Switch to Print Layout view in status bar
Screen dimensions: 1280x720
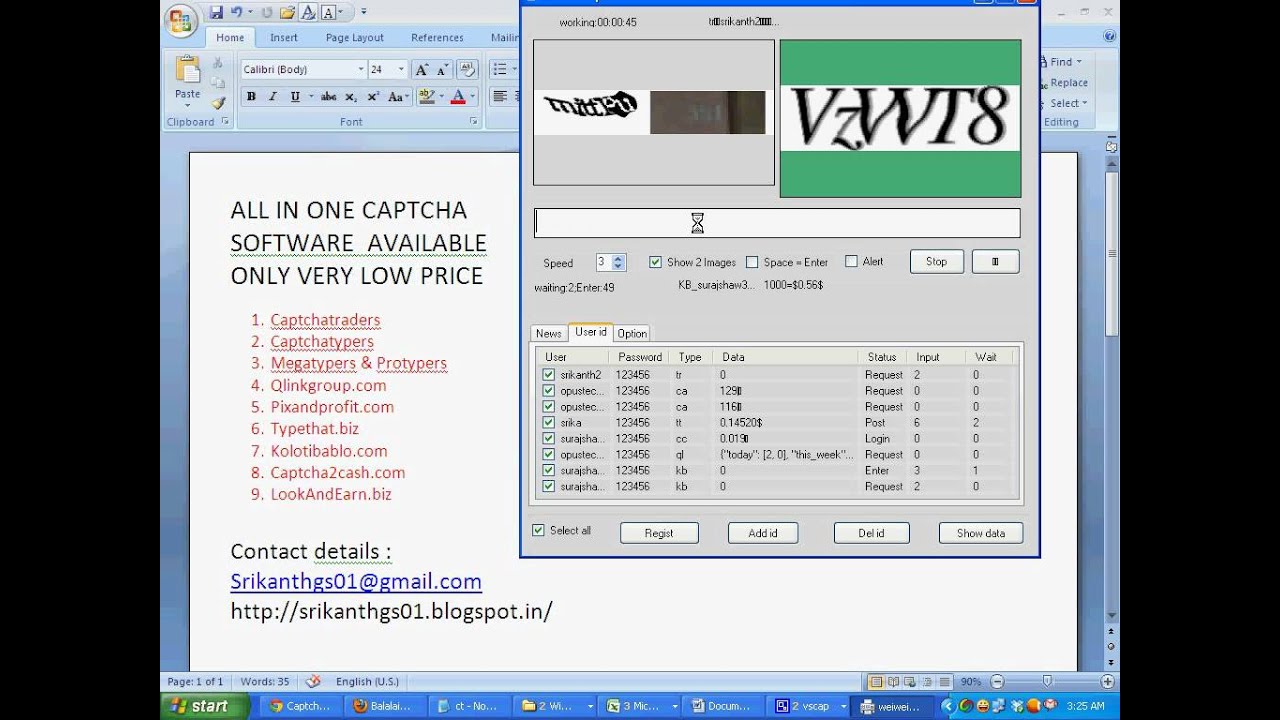pyautogui.click(x=877, y=682)
